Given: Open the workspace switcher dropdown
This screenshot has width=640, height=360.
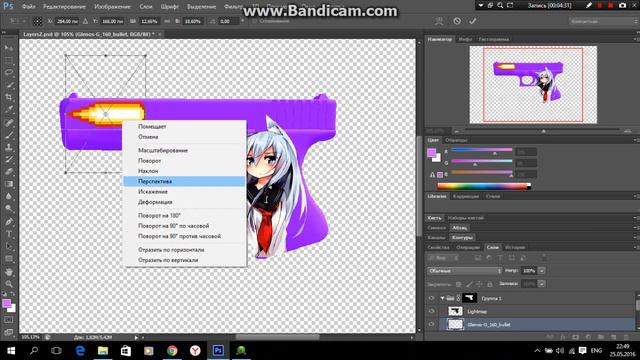Looking at the screenshot, I should click(605, 21).
